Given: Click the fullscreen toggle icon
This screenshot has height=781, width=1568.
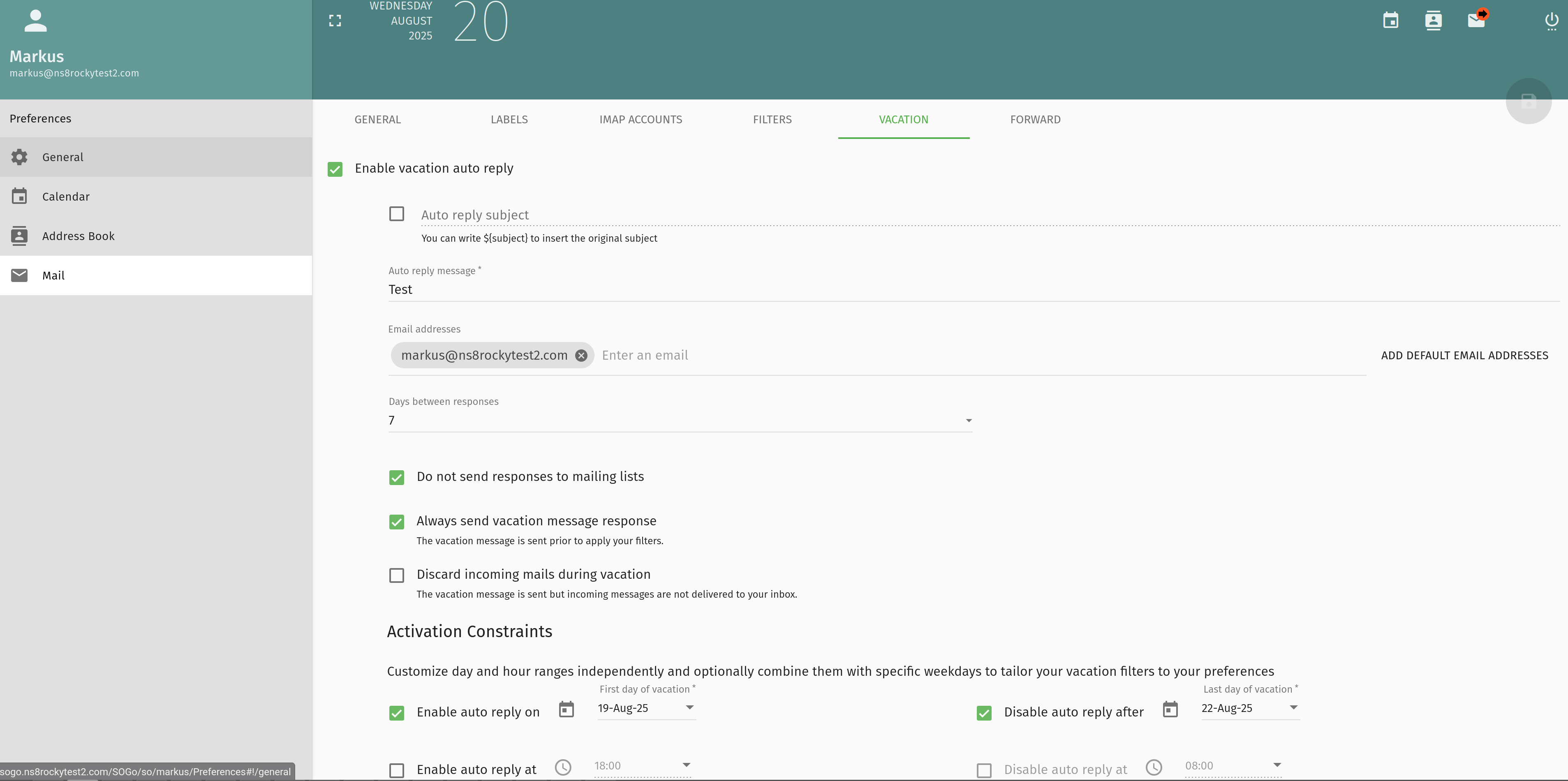Looking at the screenshot, I should 335,21.
